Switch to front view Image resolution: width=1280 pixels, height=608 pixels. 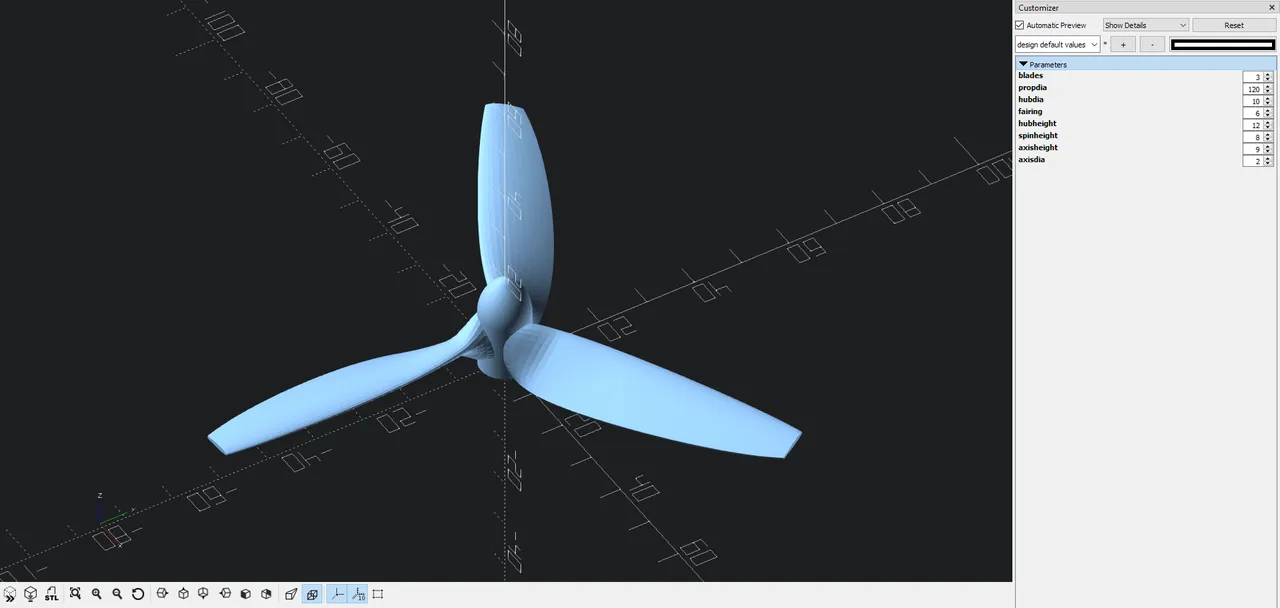click(x=245, y=593)
